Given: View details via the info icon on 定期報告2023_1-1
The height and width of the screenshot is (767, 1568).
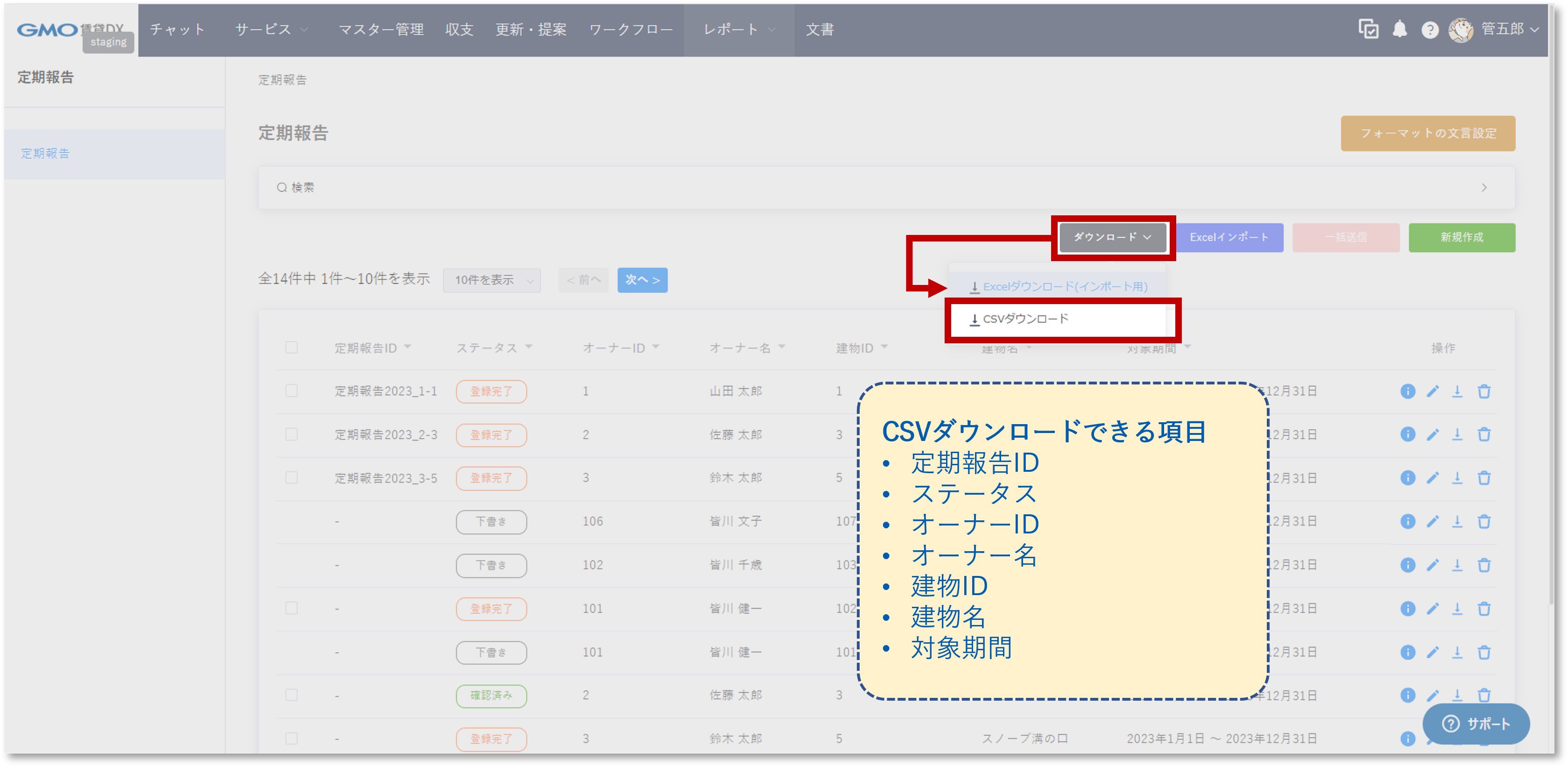Looking at the screenshot, I should tap(1407, 391).
